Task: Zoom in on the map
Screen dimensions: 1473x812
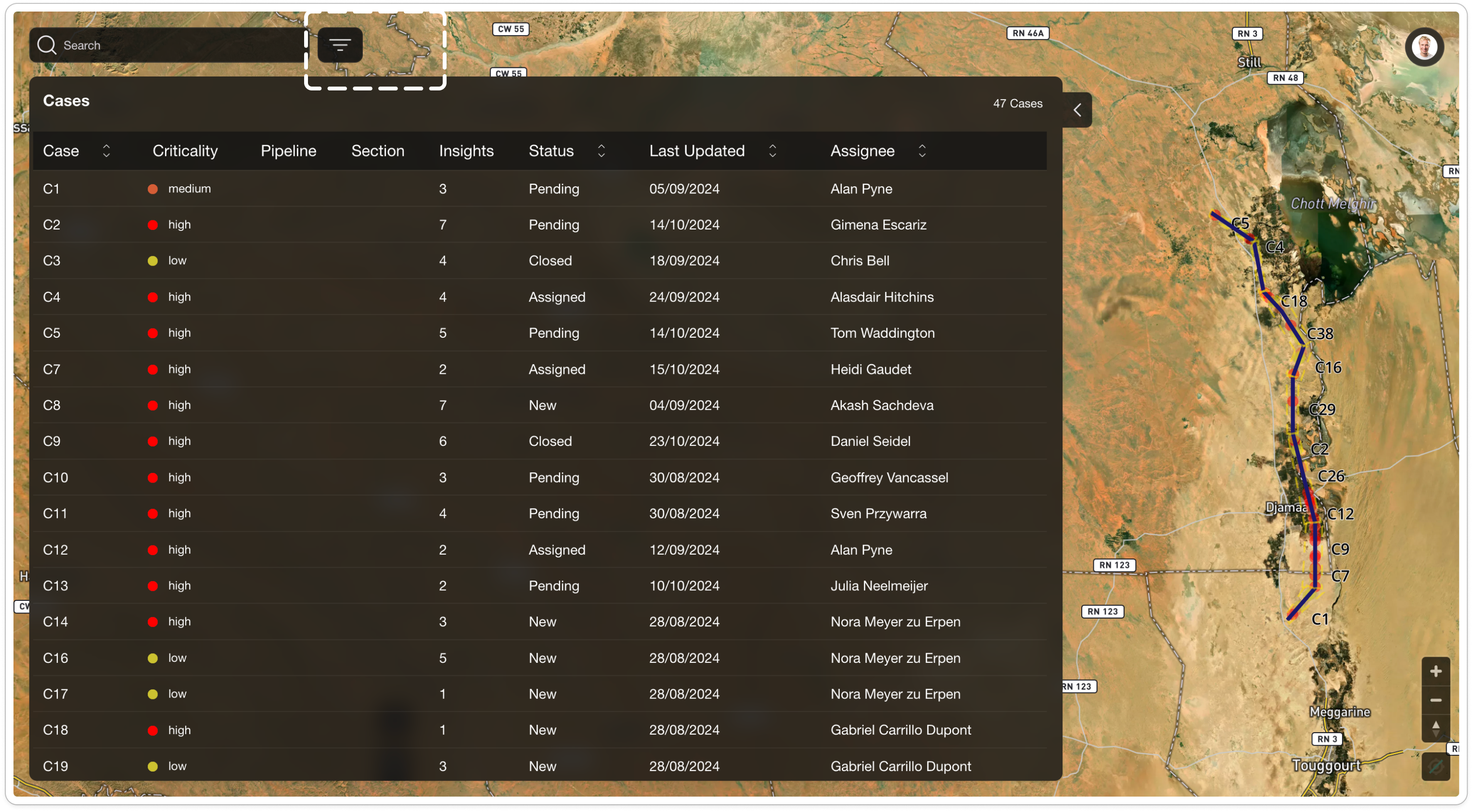Action: point(1435,672)
